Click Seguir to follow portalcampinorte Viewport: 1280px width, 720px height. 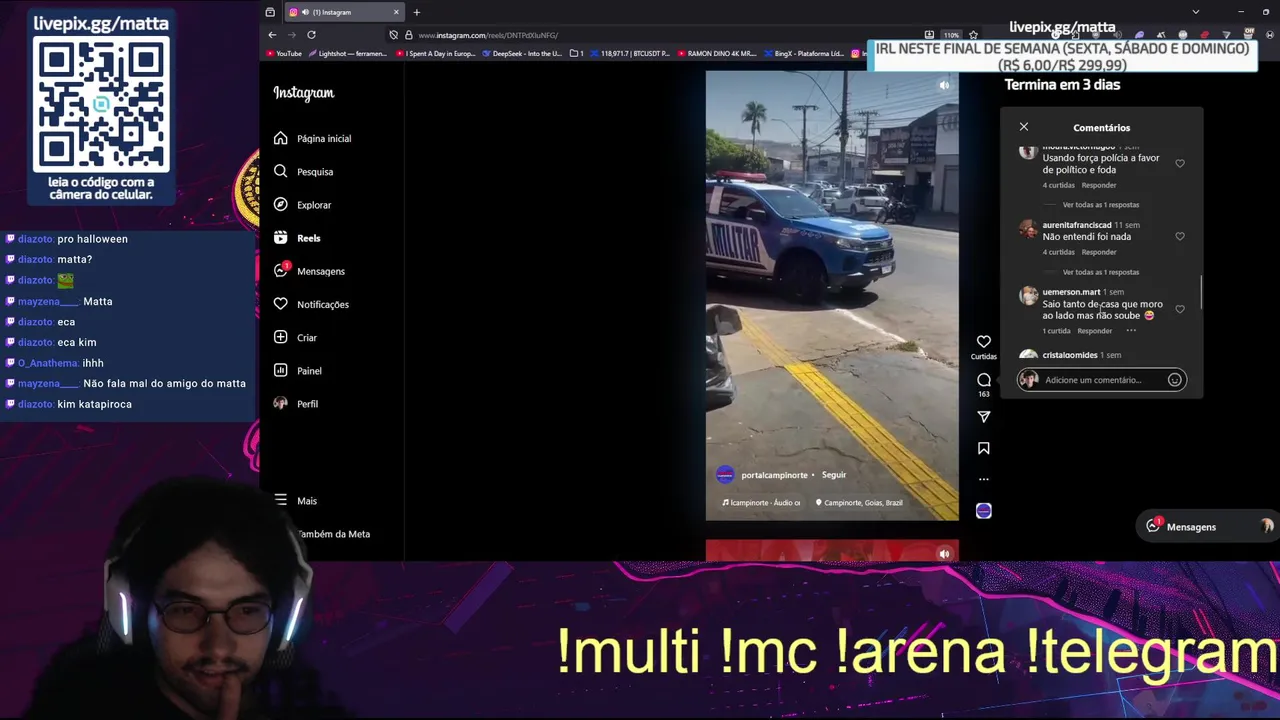point(834,475)
